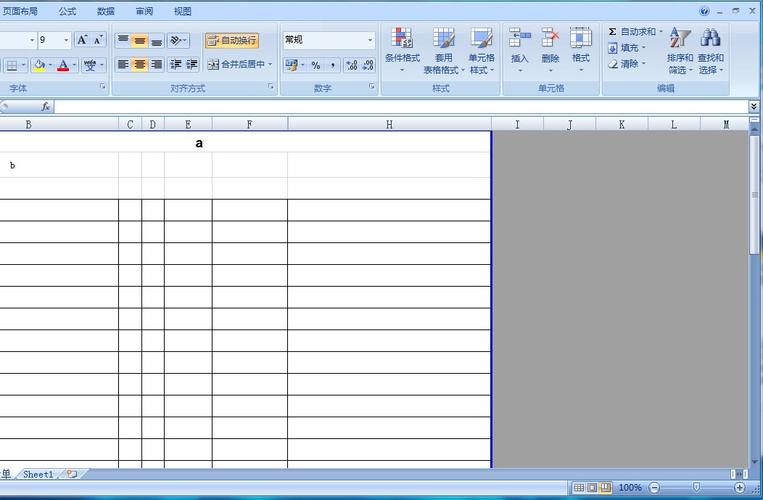Open the font color dropdown arrow
This screenshot has width=763, height=500.
click(74, 65)
